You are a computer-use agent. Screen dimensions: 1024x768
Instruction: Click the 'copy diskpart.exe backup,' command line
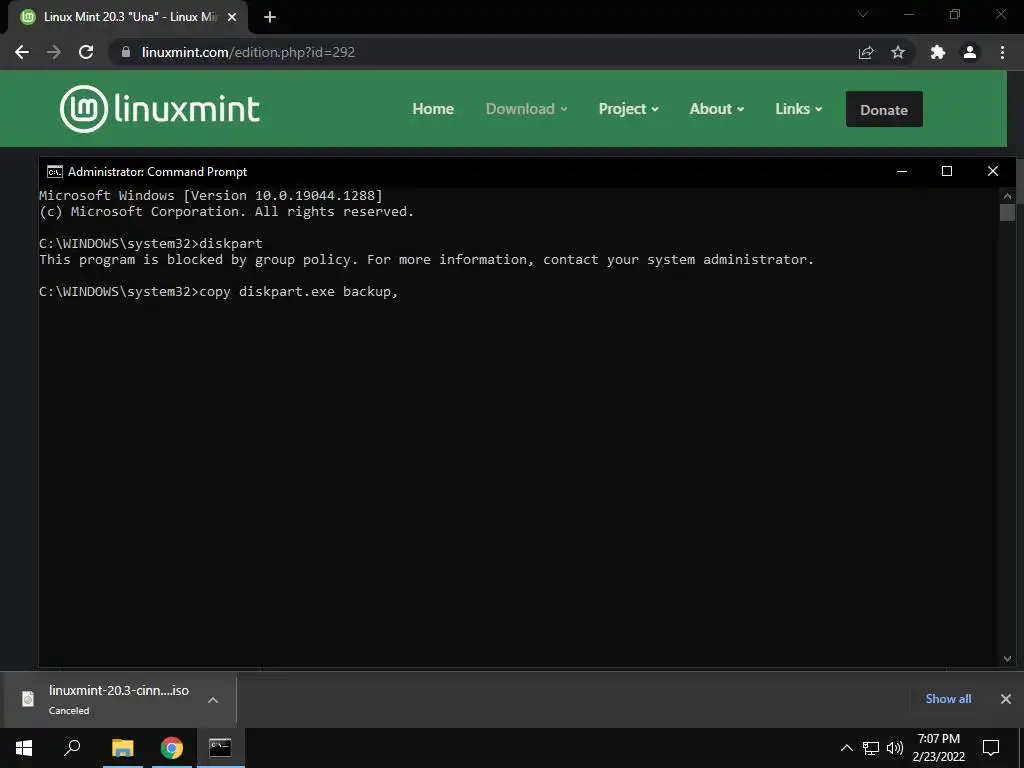tap(219, 291)
